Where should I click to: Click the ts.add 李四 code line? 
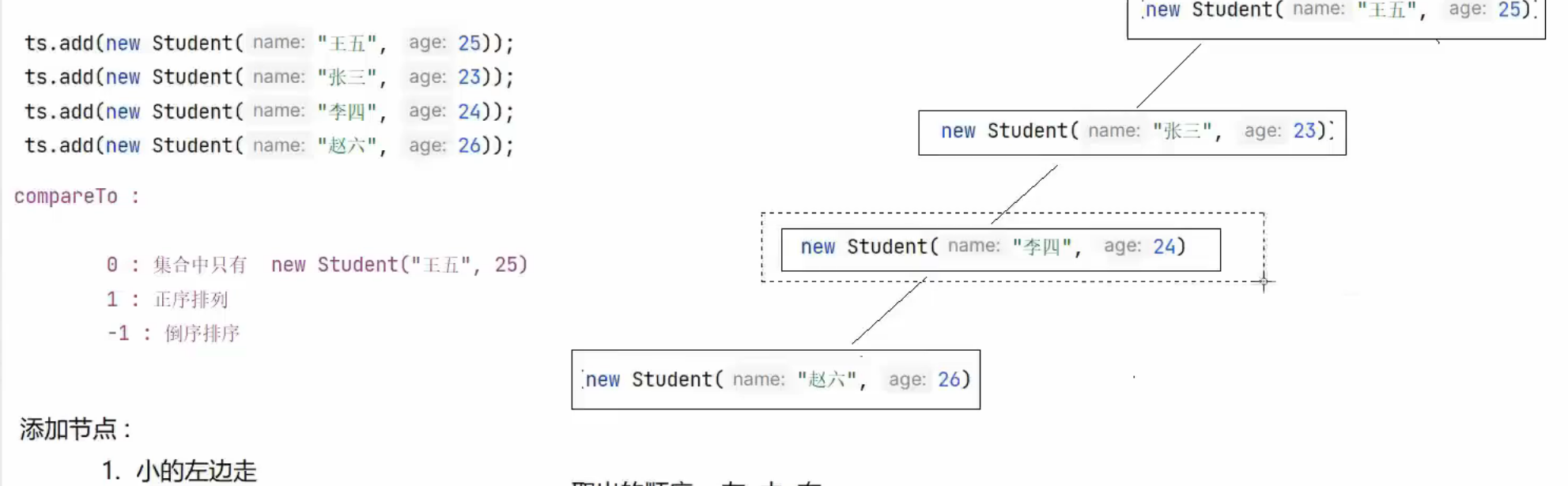point(269,111)
